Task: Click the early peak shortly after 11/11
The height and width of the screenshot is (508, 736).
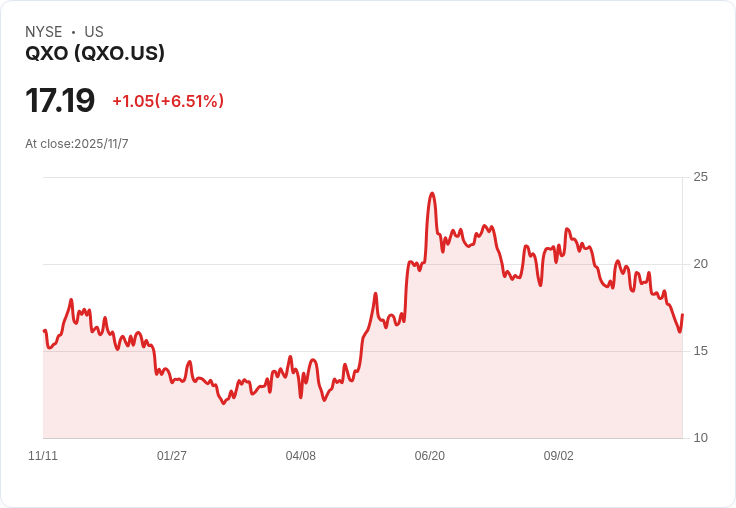Action: [71, 300]
